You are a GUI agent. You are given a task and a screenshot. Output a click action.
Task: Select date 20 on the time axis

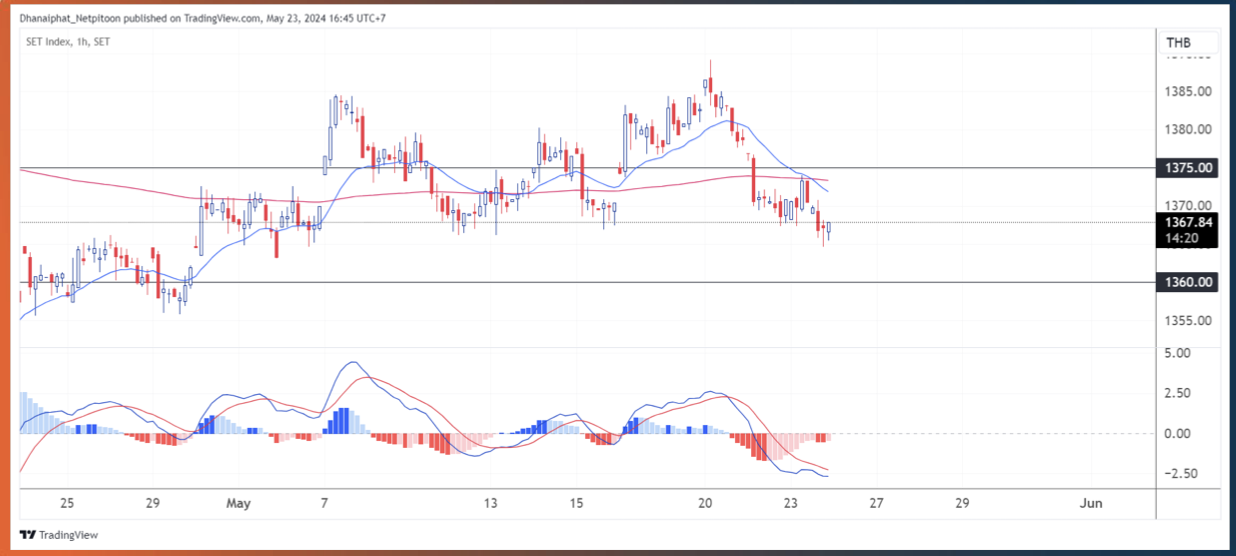[x=705, y=503]
